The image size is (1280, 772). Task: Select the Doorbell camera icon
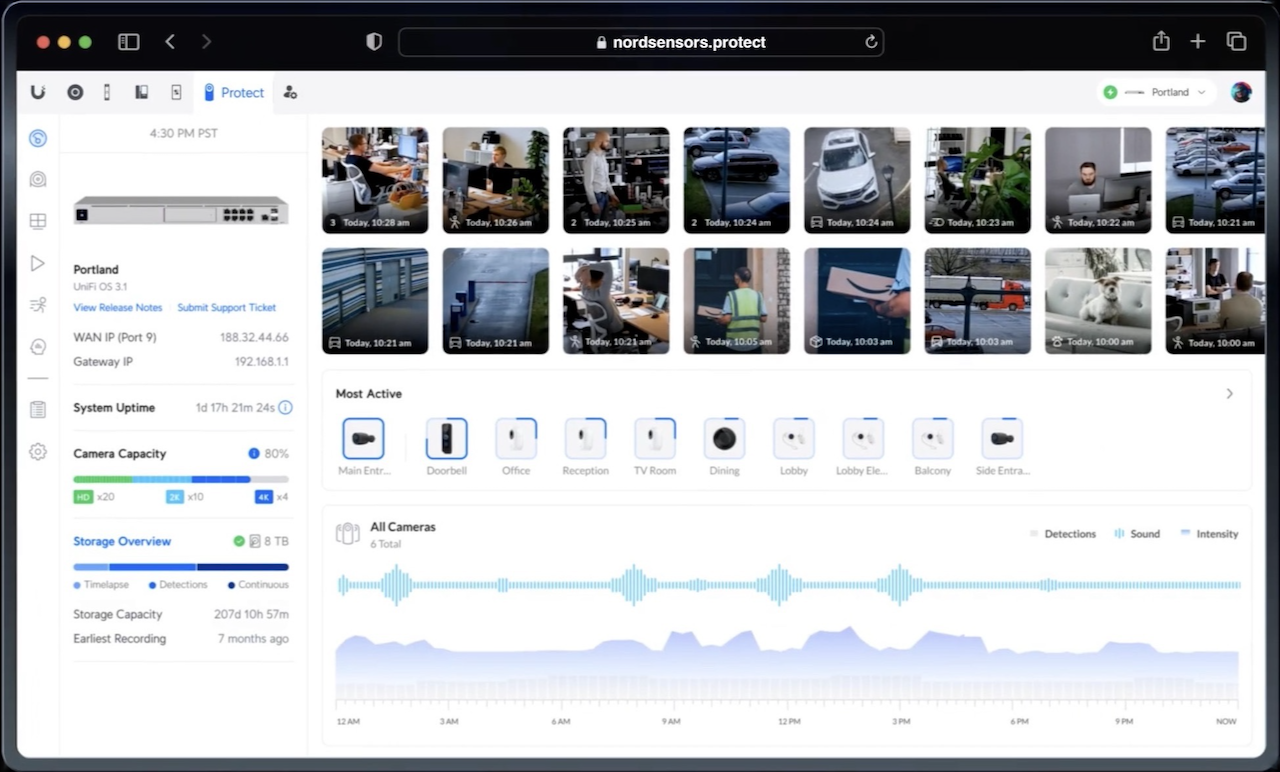pyautogui.click(x=446, y=438)
